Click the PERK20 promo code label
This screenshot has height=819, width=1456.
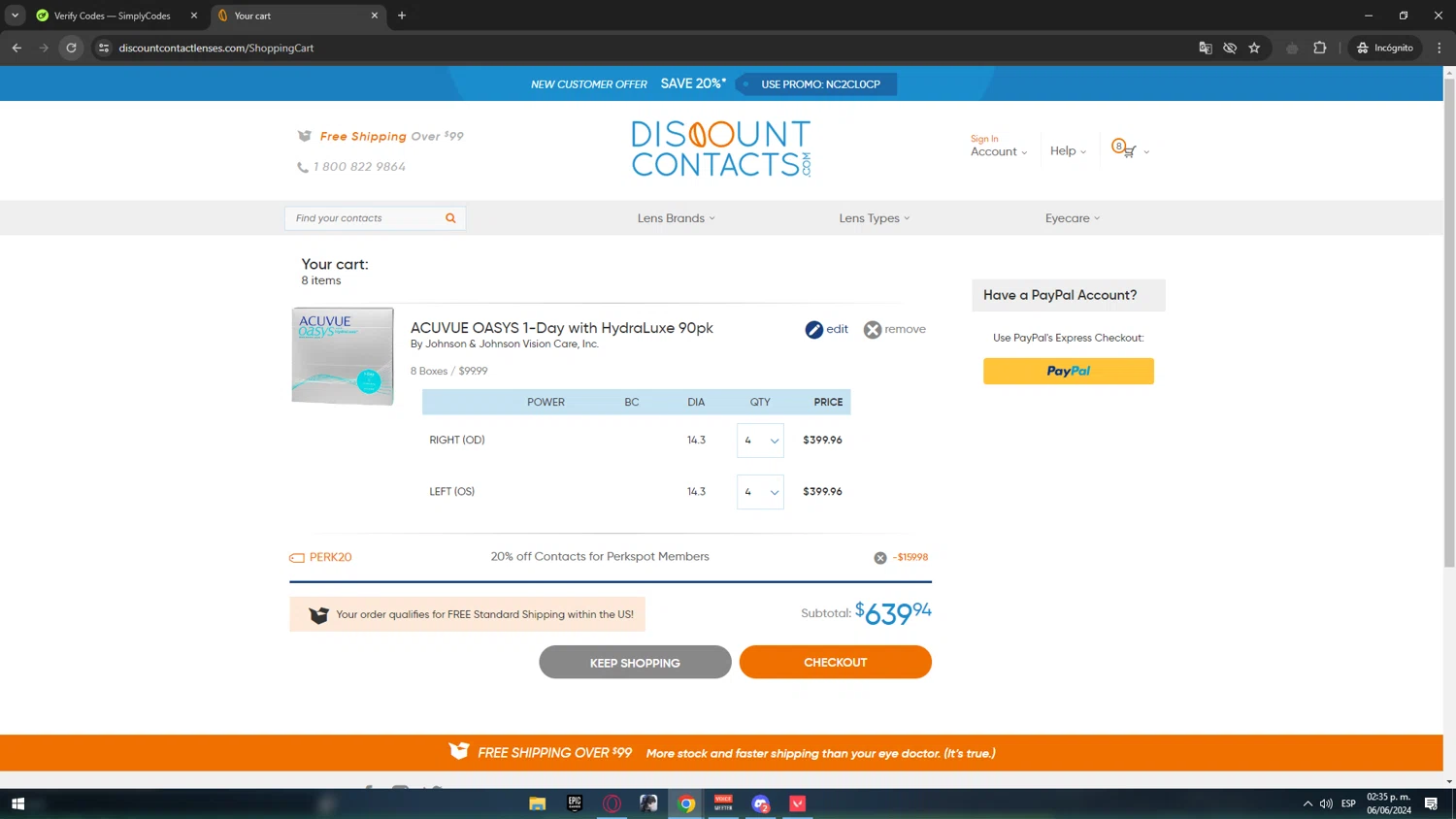coord(330,558)
